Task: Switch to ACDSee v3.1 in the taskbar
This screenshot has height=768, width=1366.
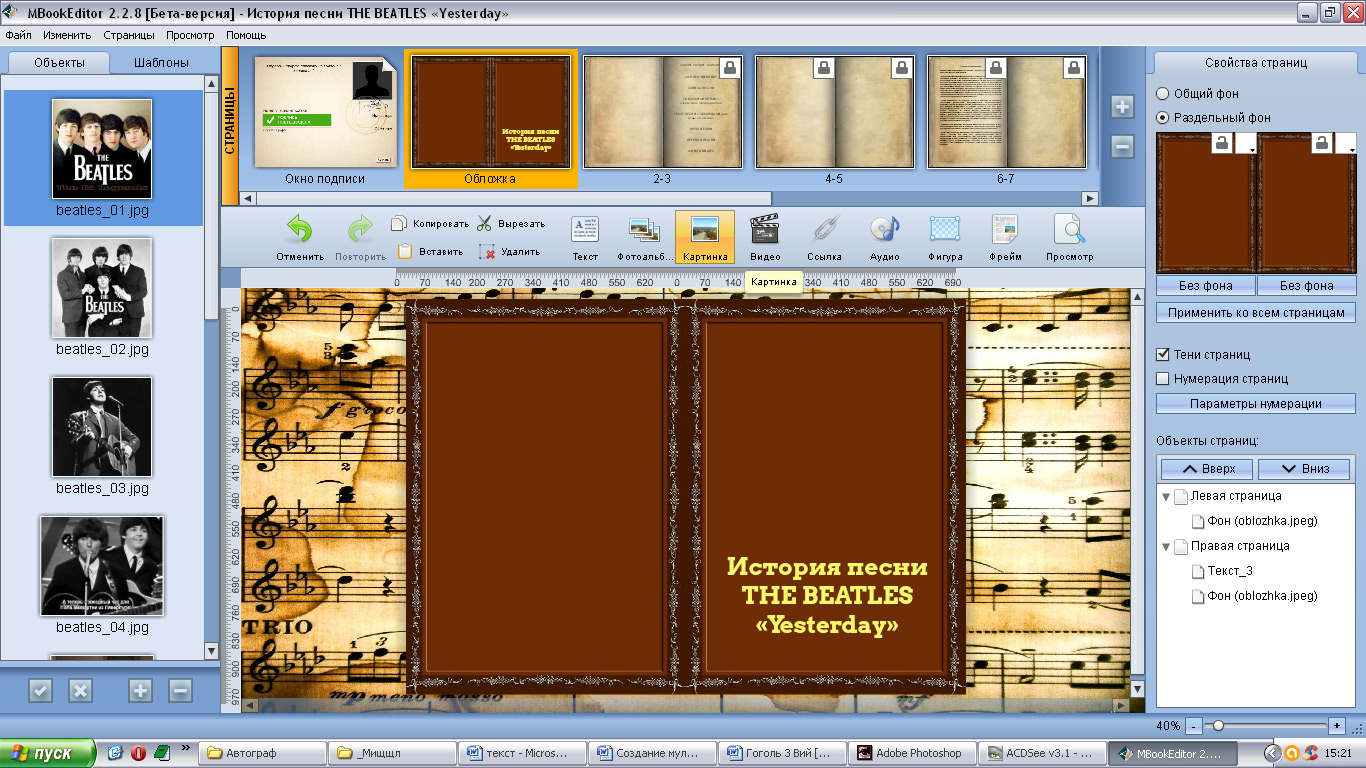Action: (x=1040, y=753)
